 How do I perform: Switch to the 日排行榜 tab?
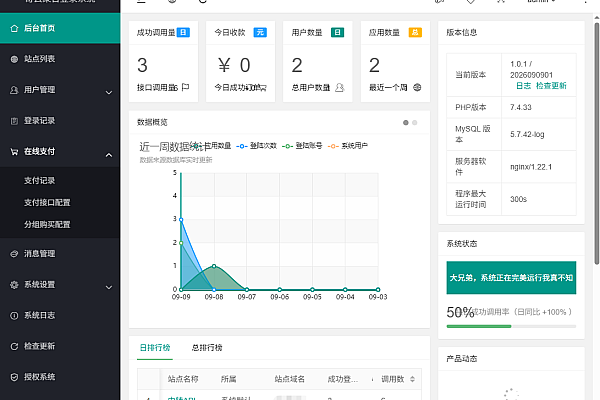pos(155,348)
